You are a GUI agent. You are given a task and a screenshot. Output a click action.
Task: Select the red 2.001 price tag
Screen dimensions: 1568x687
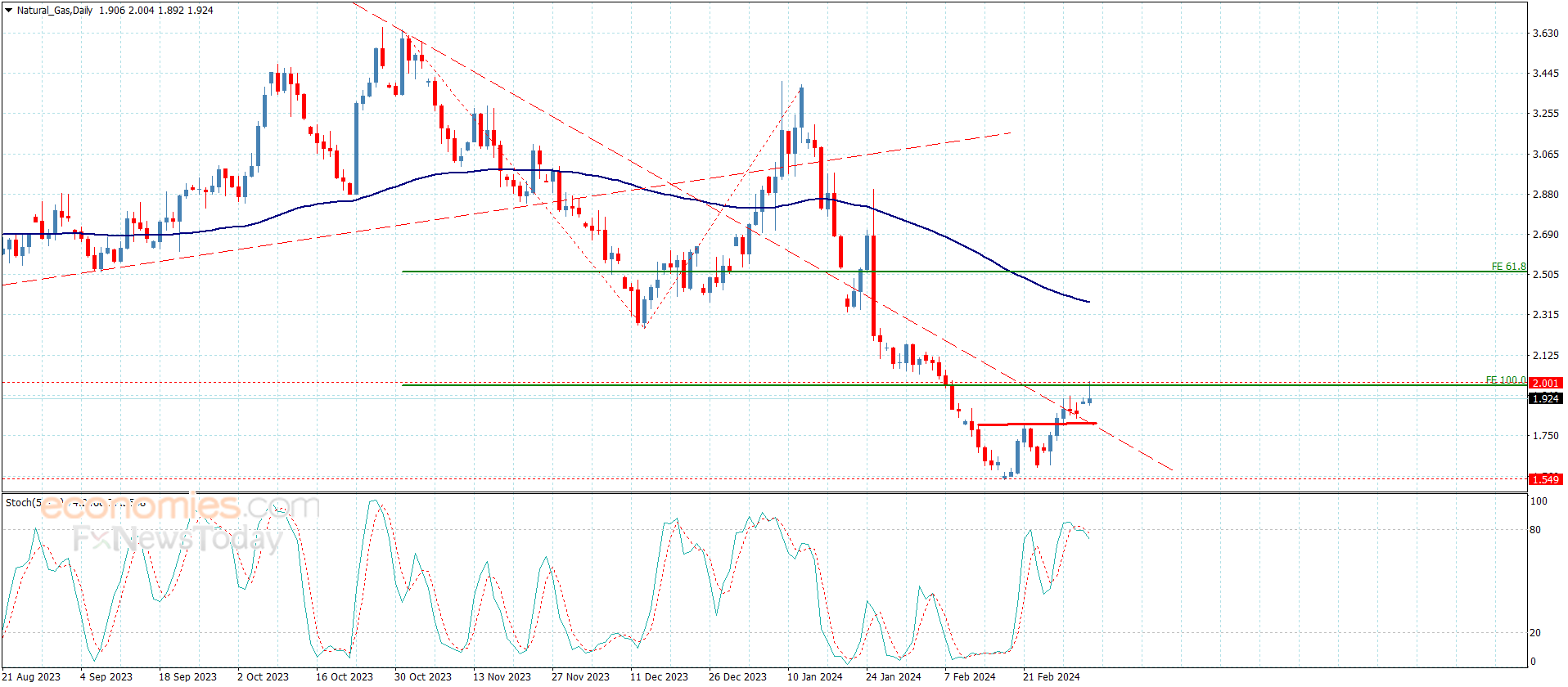1545,383
